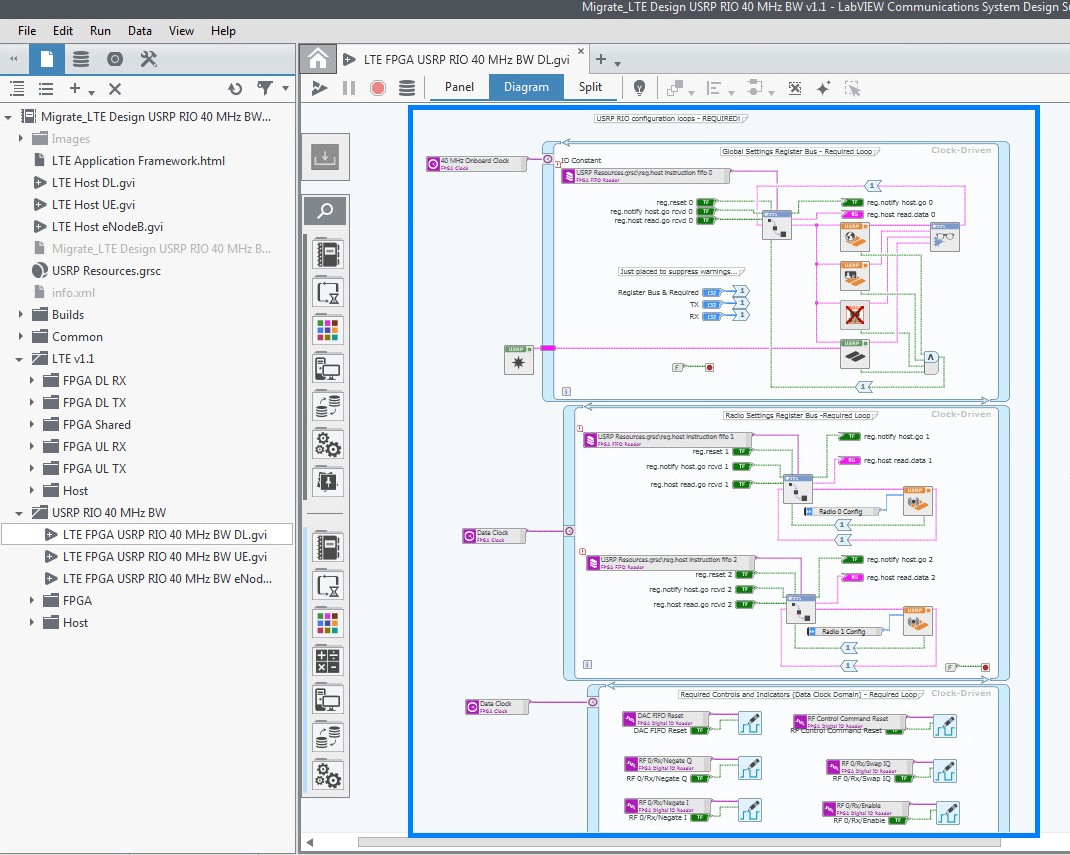Open the document tab list dropdown arrow
Screen dimensions: 1070x855
618,64
